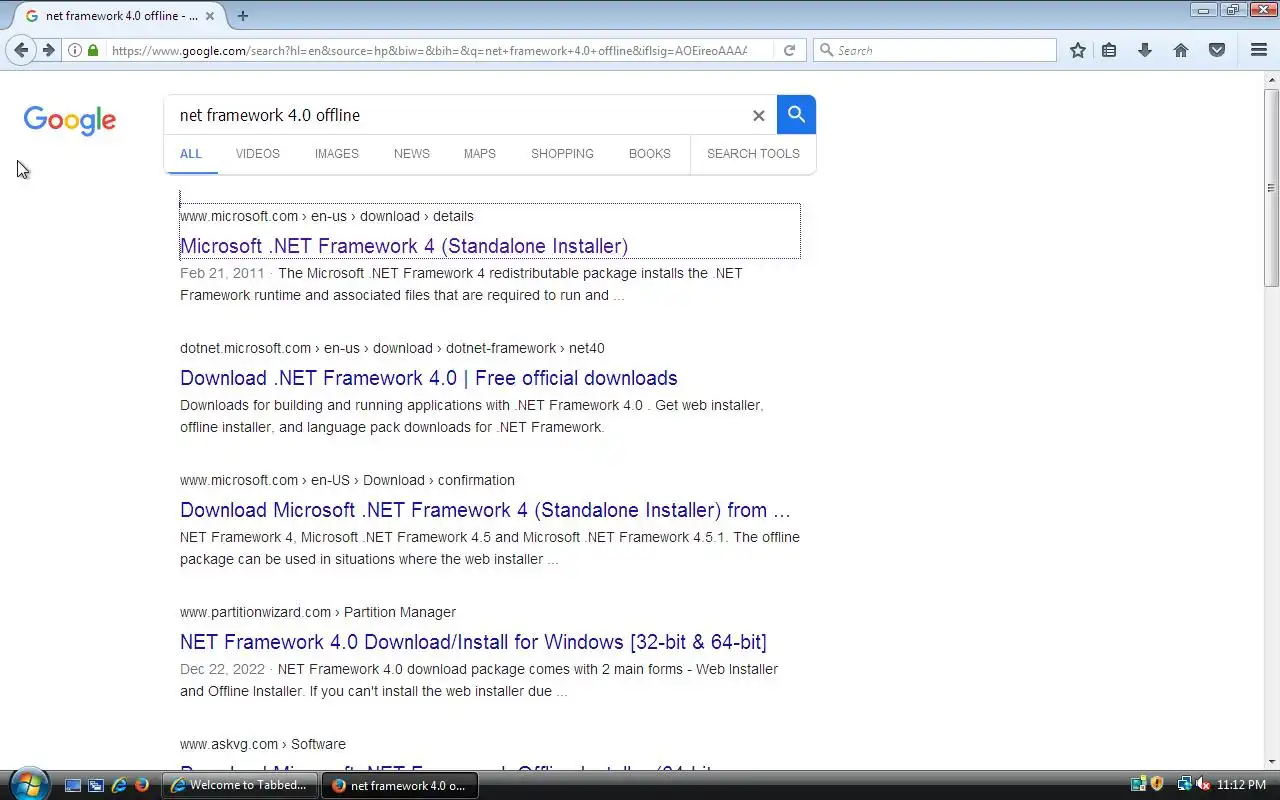Launch Firefox from quick launch icon
This screenshot has height=800, width=1280.
(142, 785)
